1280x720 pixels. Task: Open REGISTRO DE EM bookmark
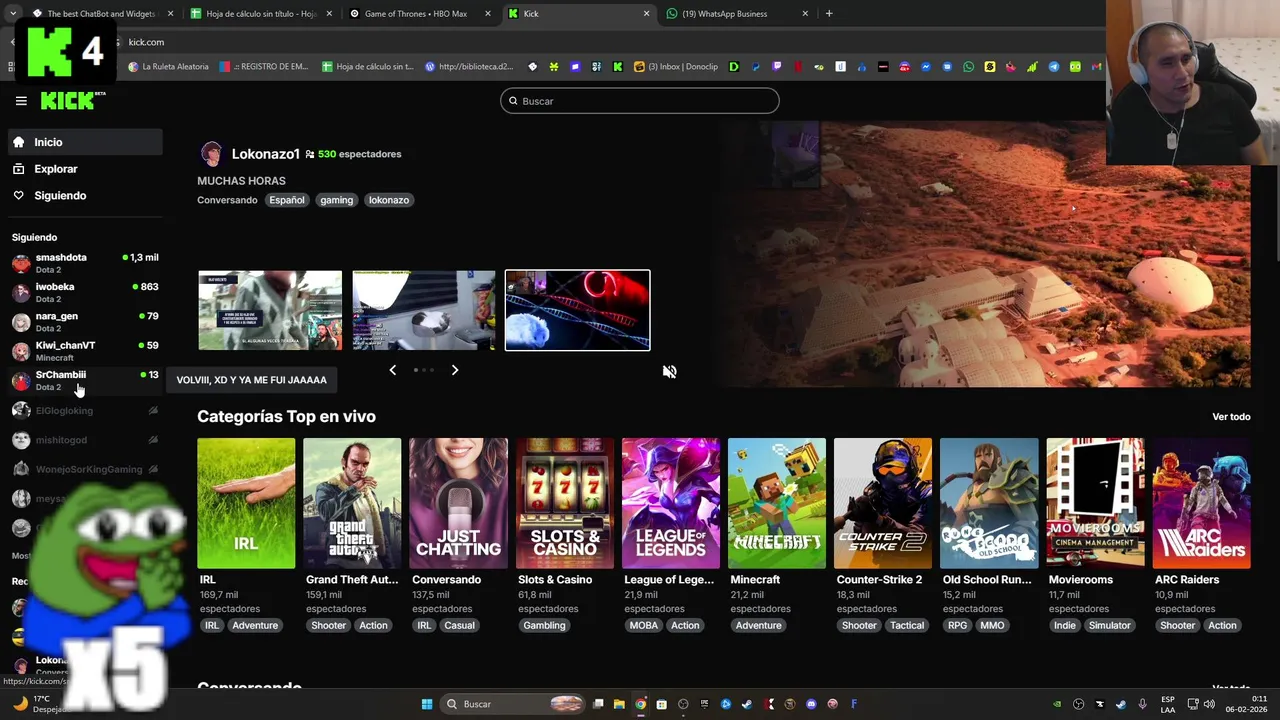pyautogui.click(x=264, y=67)
